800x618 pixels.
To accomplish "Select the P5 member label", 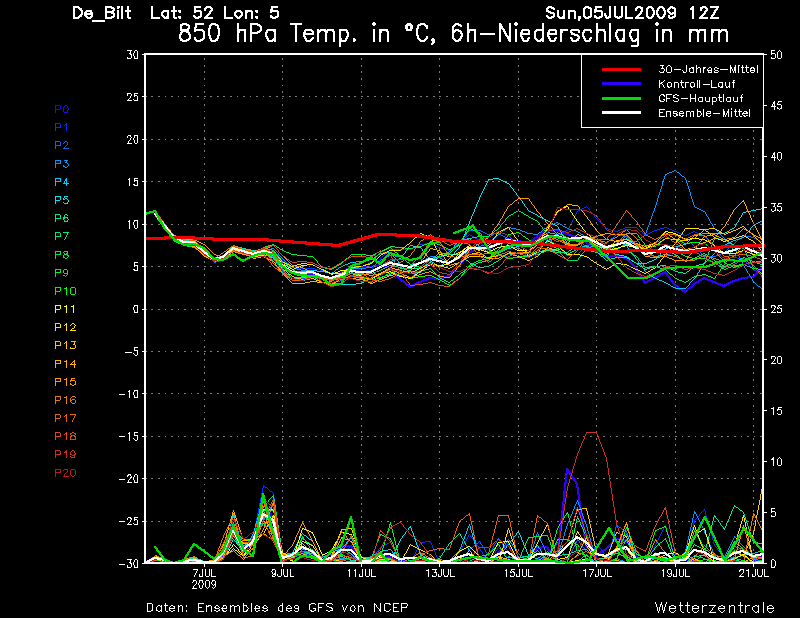I will point(62,200).
